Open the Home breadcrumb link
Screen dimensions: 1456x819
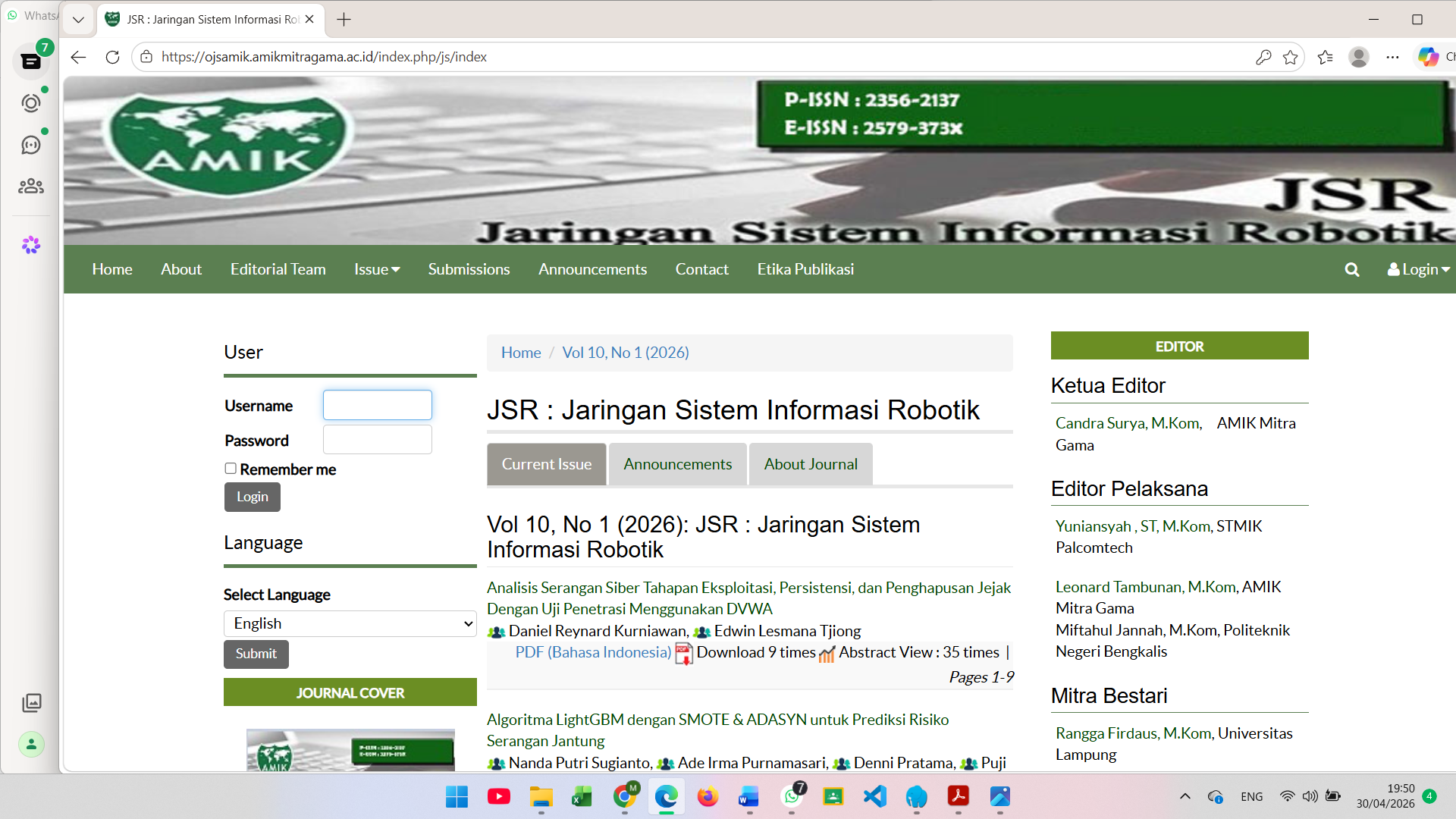521,353
